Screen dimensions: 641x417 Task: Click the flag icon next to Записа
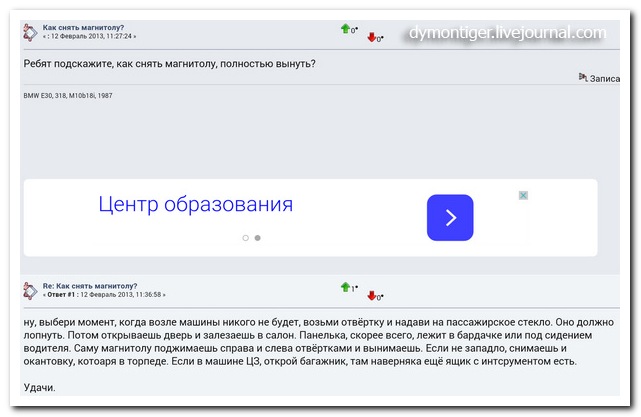(583, 77)
